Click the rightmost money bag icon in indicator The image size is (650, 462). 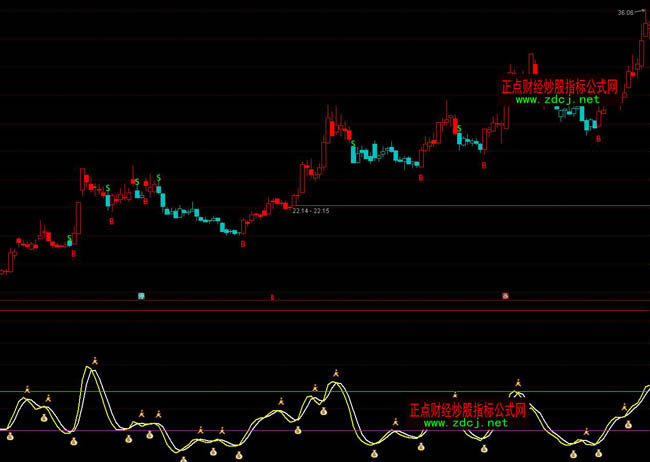click(x=628, y=424)
